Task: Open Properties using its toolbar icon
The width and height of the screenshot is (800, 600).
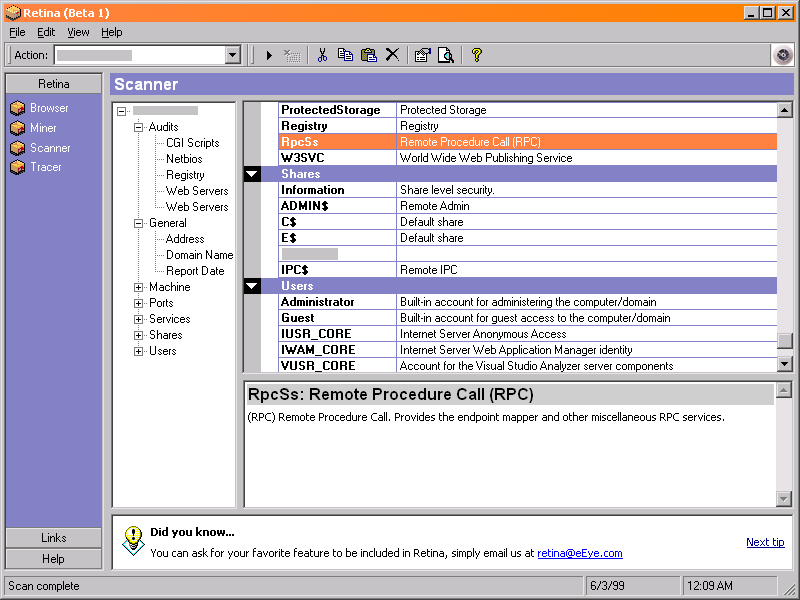Action: pos(422,55)
